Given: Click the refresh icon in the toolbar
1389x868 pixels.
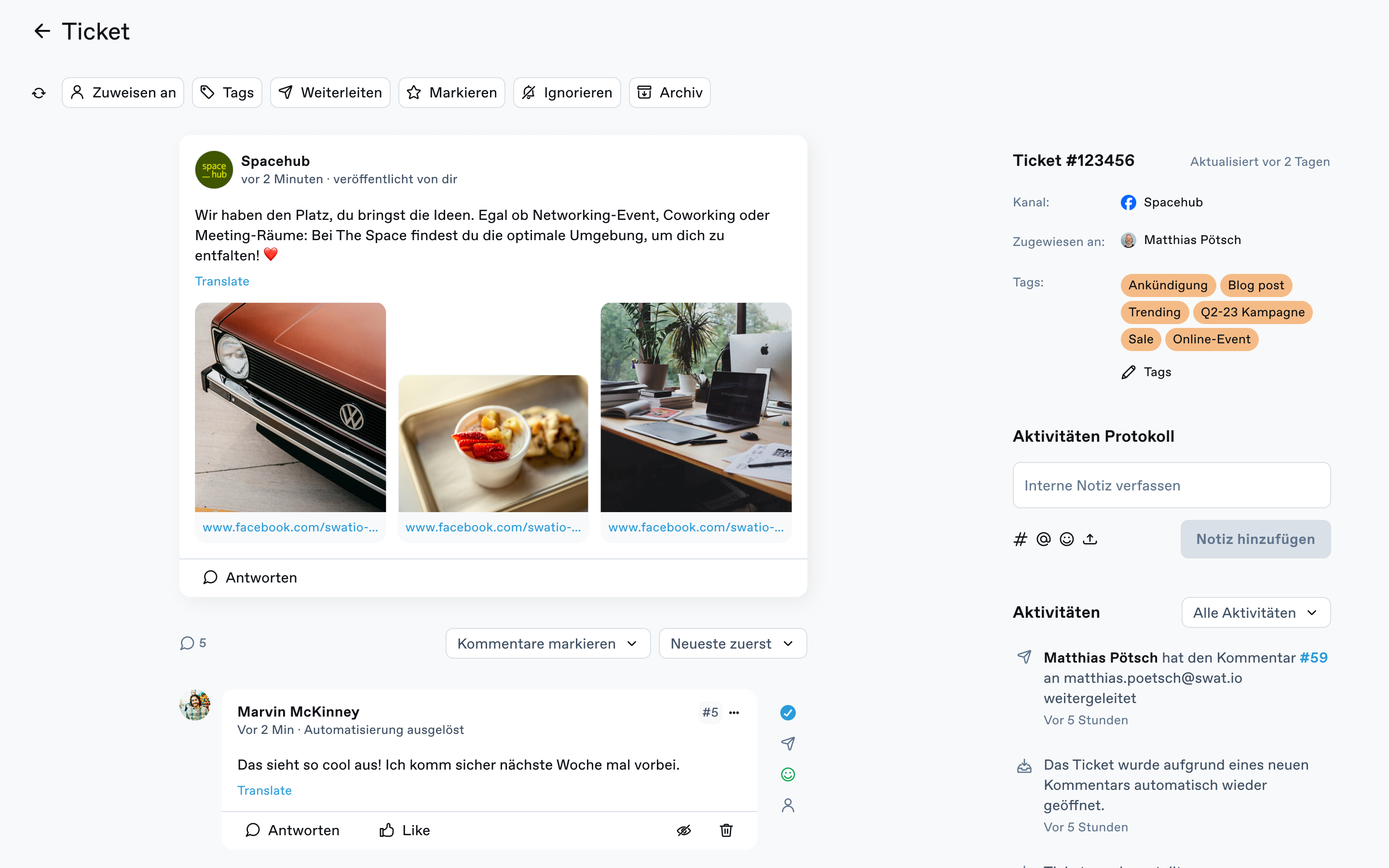Looking at the screenshot, I should tap(39, 93).
